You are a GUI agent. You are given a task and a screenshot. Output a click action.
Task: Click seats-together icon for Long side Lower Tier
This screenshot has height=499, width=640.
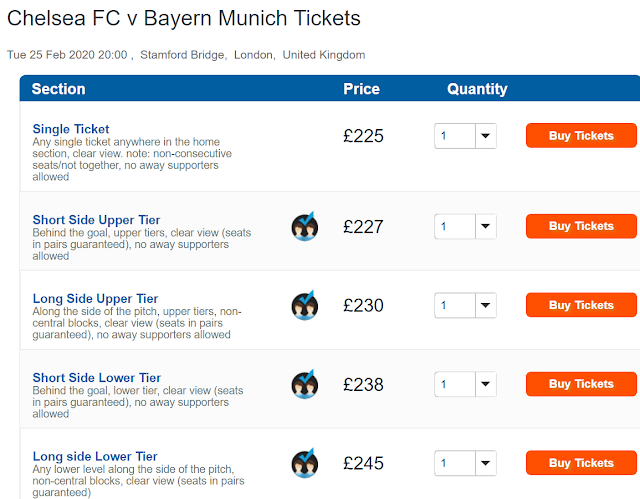(x=305, y=463)
